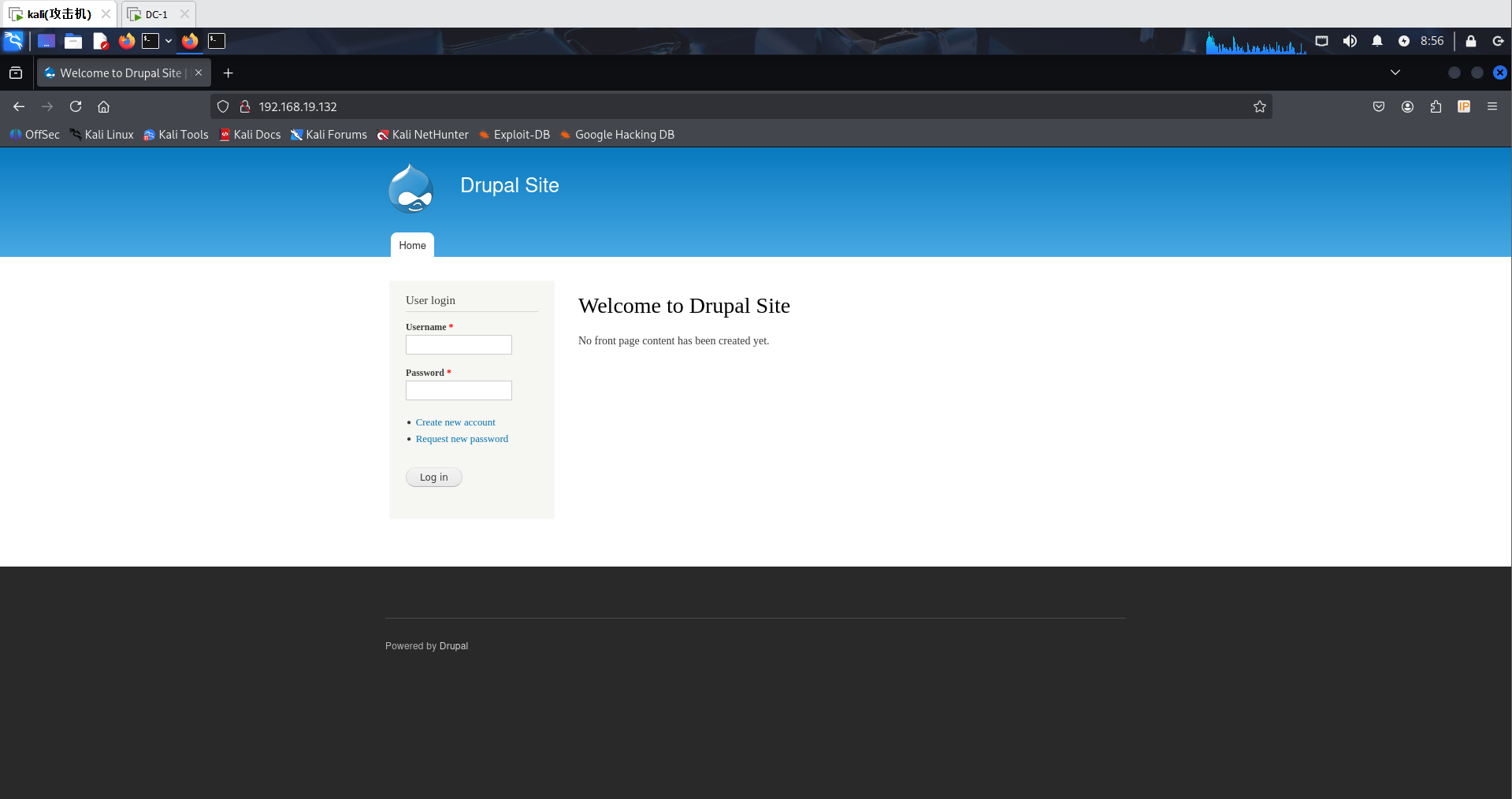Click into the Username field
Viewport: 1512px width, 799px height.
click(x=459, y=344)
